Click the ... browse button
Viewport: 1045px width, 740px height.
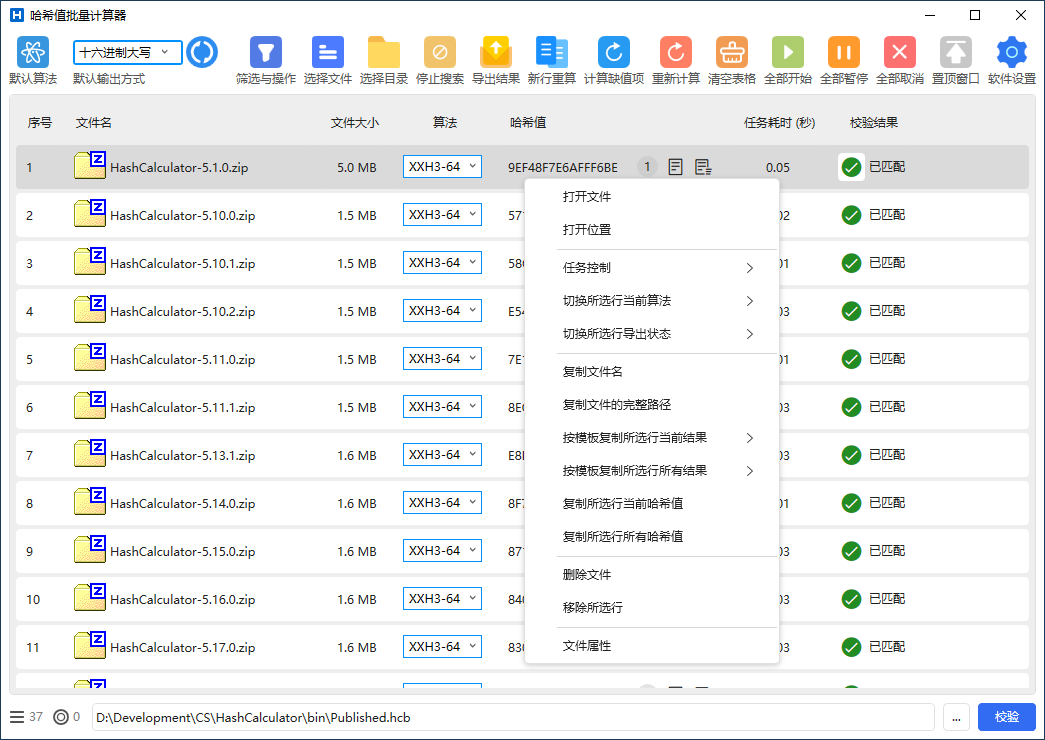point(956,717)
